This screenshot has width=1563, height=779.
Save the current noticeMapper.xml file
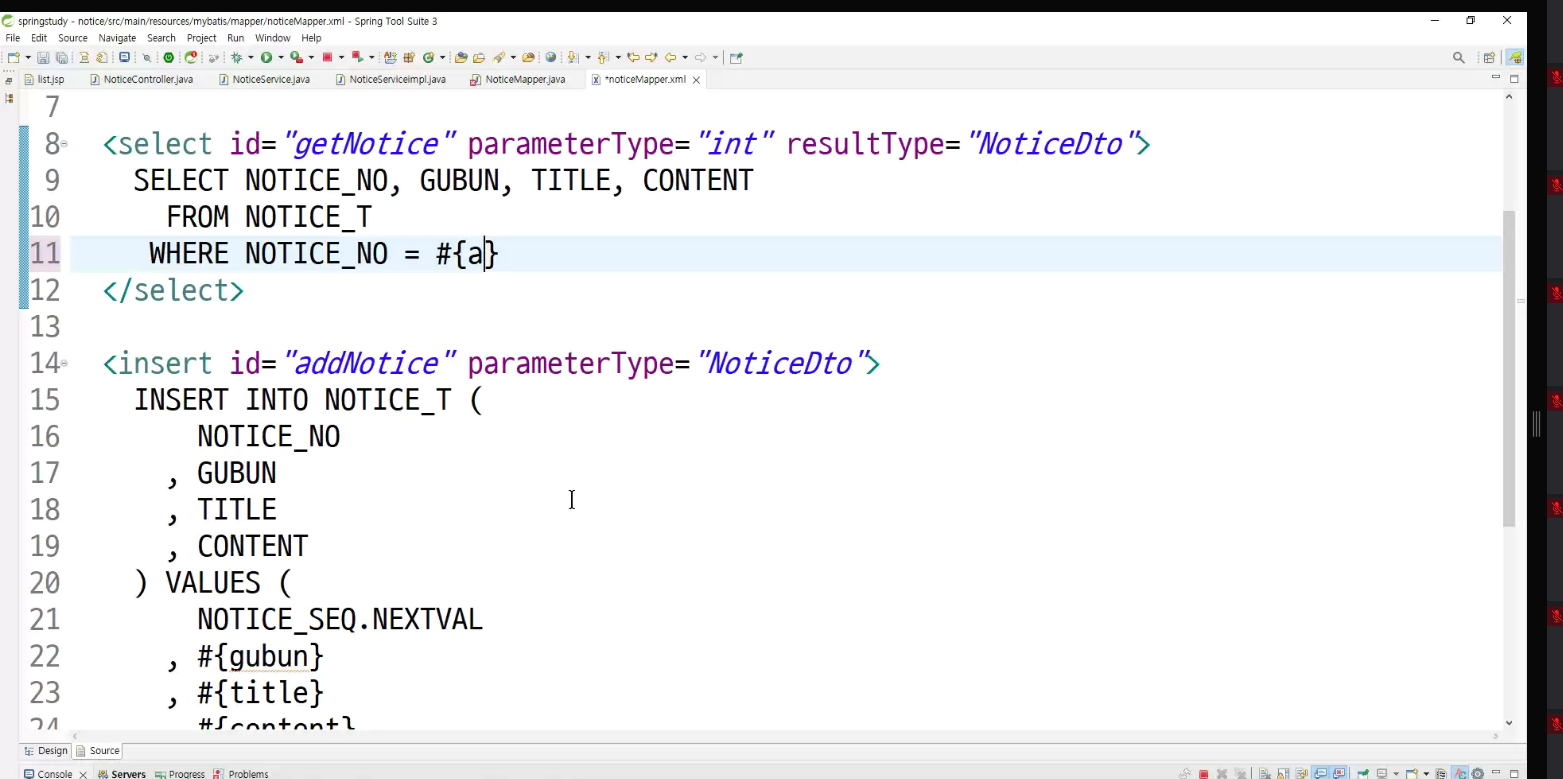44,57
